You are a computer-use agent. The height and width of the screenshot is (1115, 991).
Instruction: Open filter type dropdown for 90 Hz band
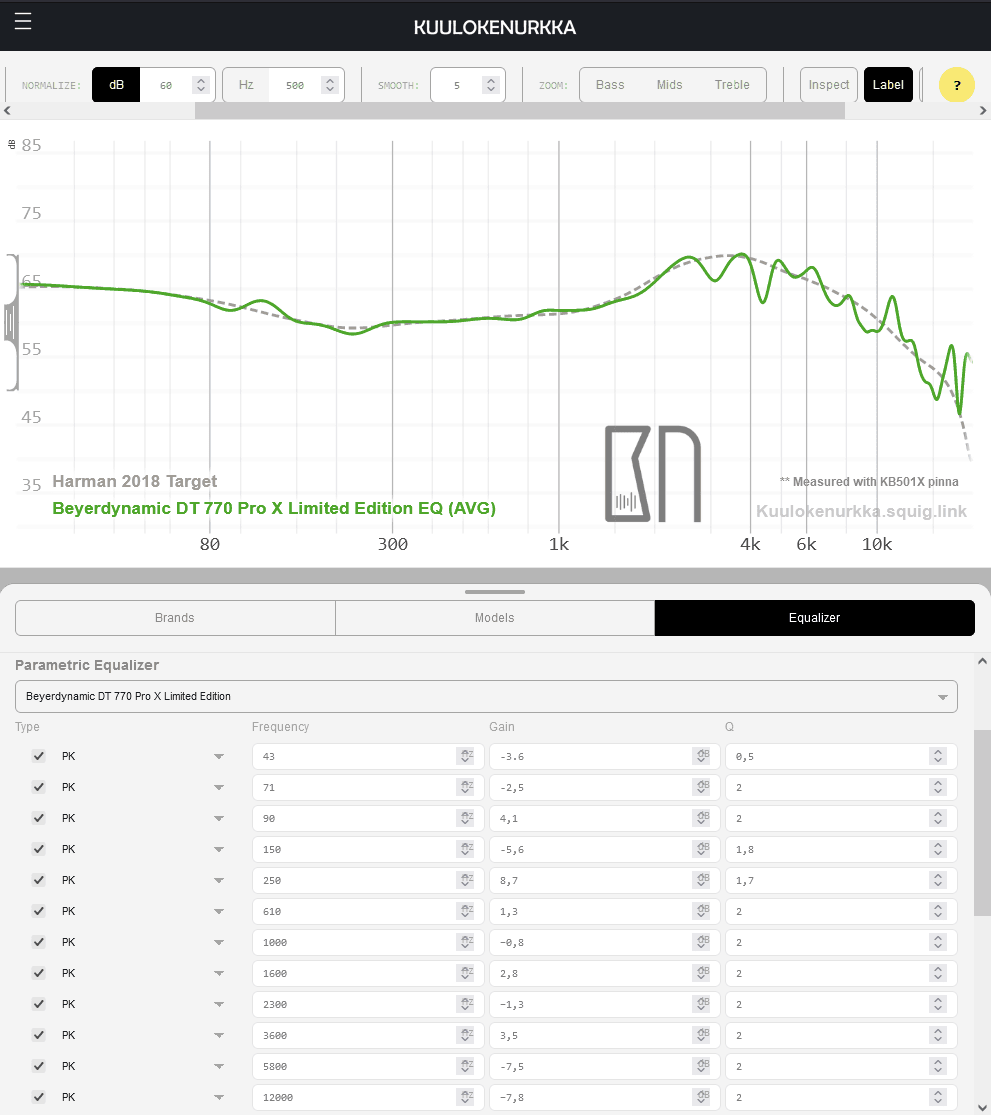[218, 818]
